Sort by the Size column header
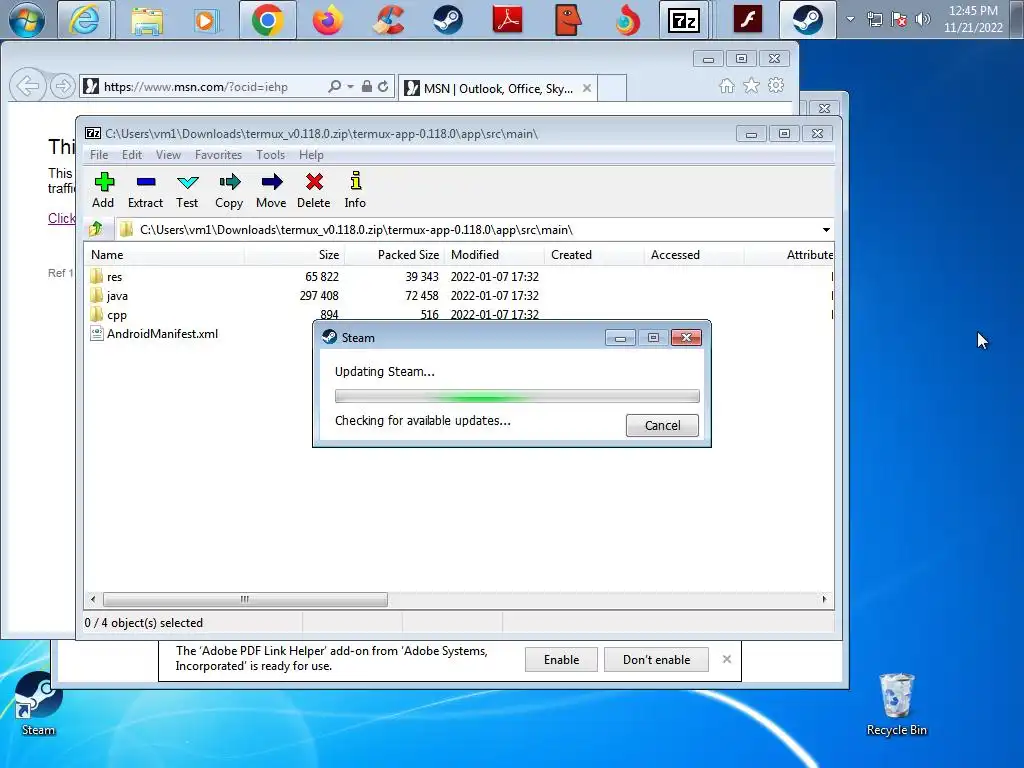The height and width of the screenshot is (768, 1024). [294, 255]
